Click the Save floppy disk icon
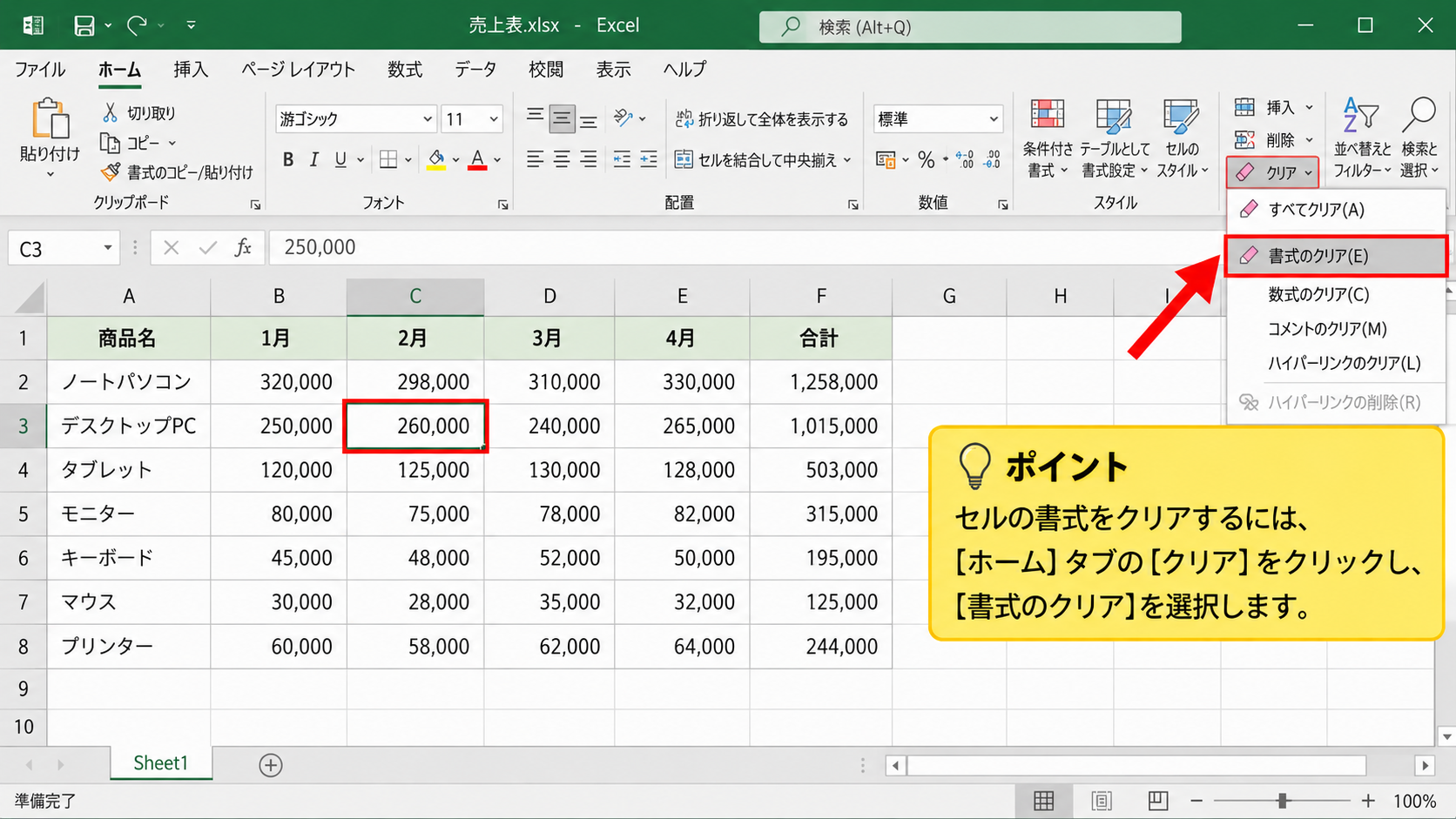Viewport: 1456px width, 819px height. tap(84, 26)
